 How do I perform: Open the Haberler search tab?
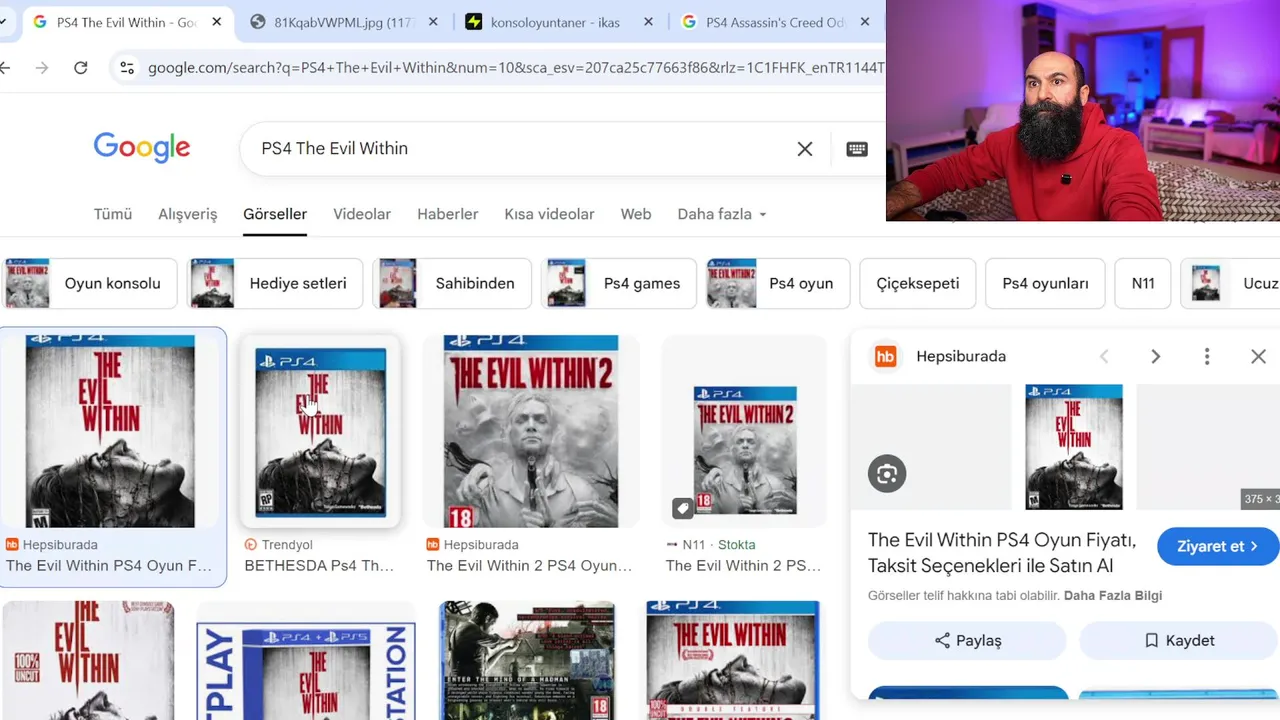(447, 214)
